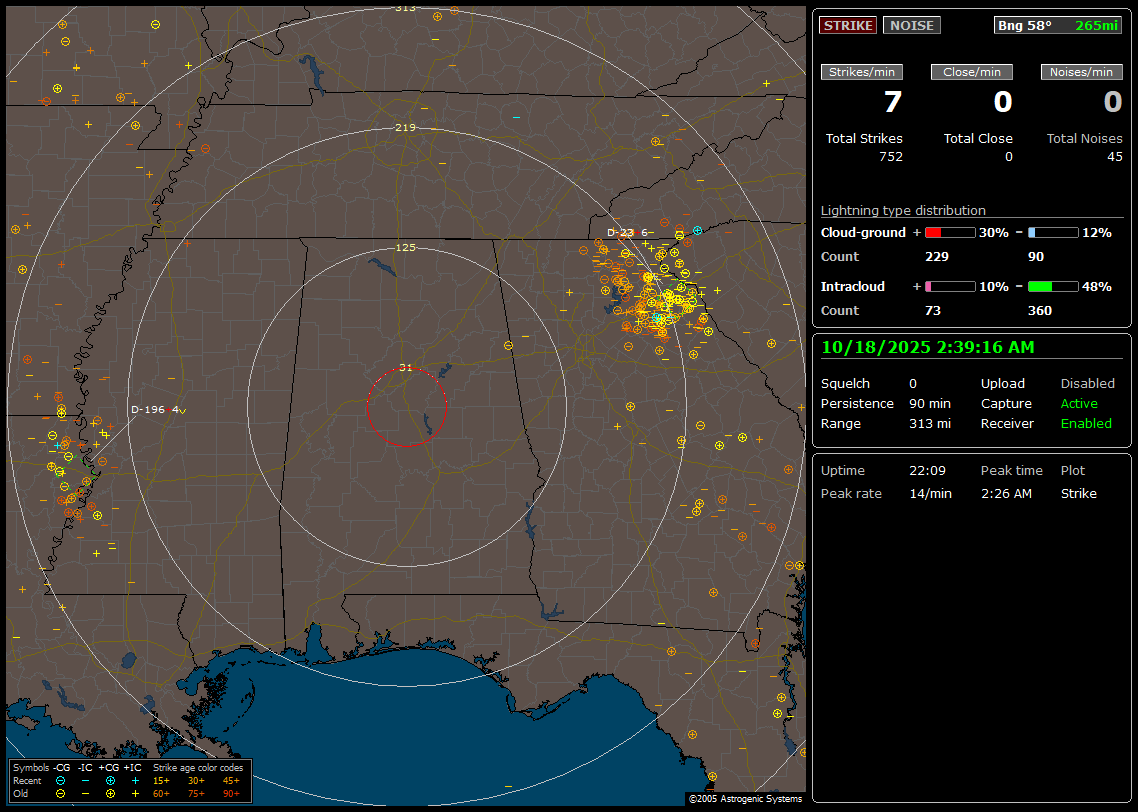Viewport: 1138px width, 812px height.
Task: Click the old +CG yellow legend symbol
Action: click(110, 793)
